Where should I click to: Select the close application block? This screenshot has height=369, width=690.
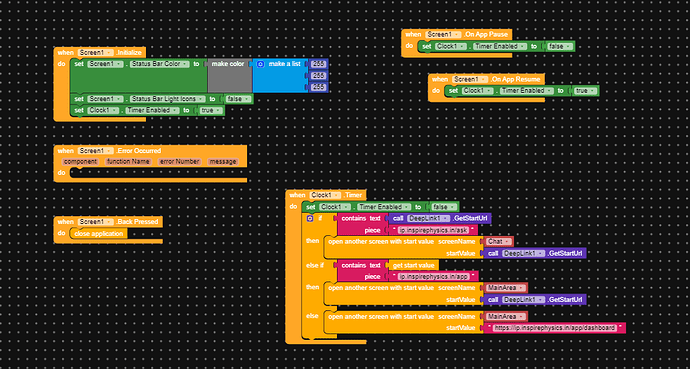[99, 234]
